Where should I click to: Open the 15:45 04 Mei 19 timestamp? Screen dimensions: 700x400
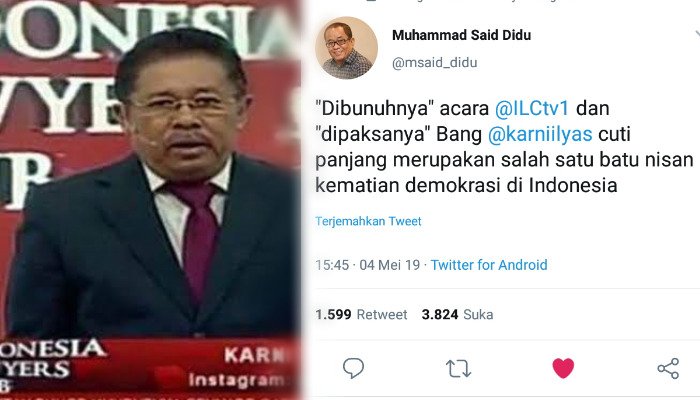pos(367,265)
